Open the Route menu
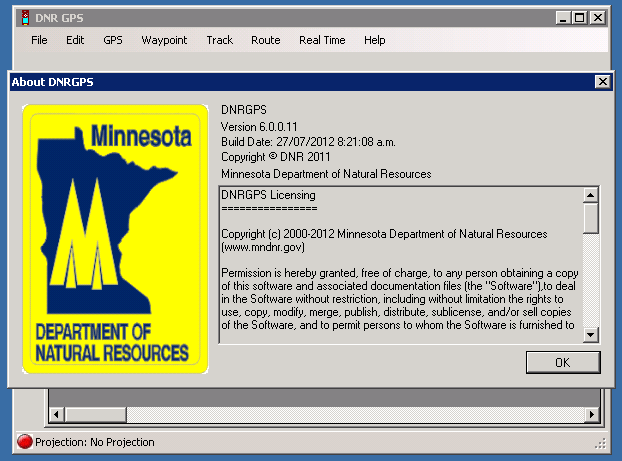 [265, 40]
